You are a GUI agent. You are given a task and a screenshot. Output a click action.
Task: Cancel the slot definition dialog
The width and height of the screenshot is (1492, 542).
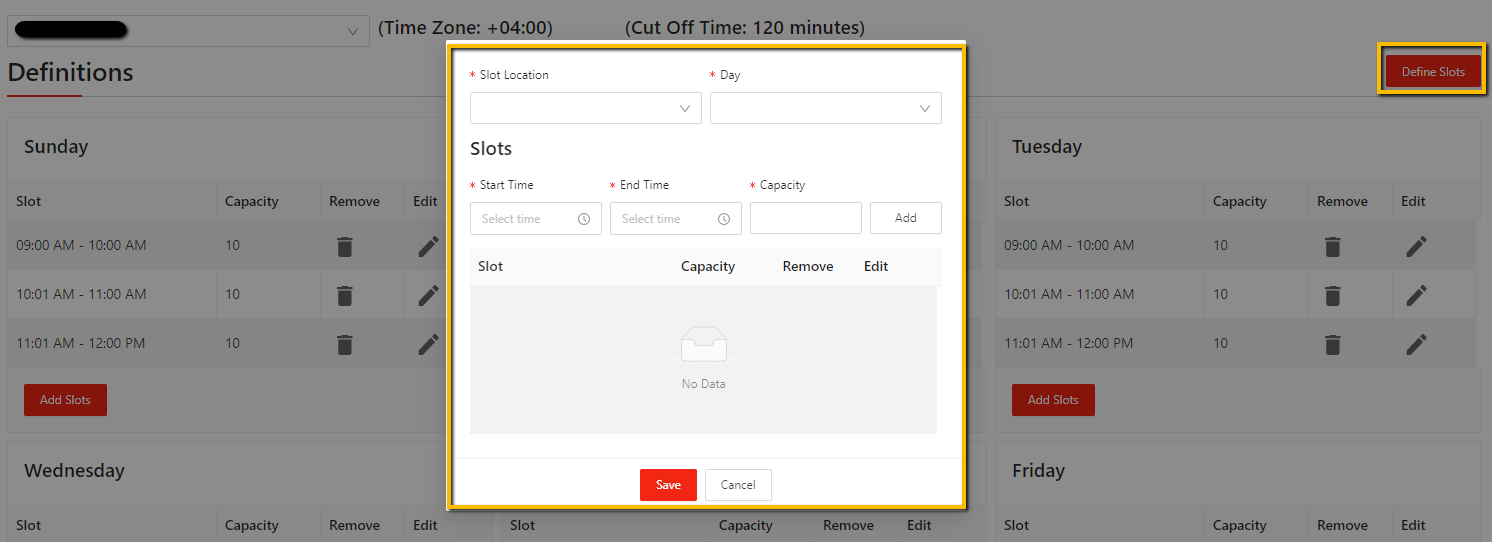pyautogui.click(x=738, y=485)
